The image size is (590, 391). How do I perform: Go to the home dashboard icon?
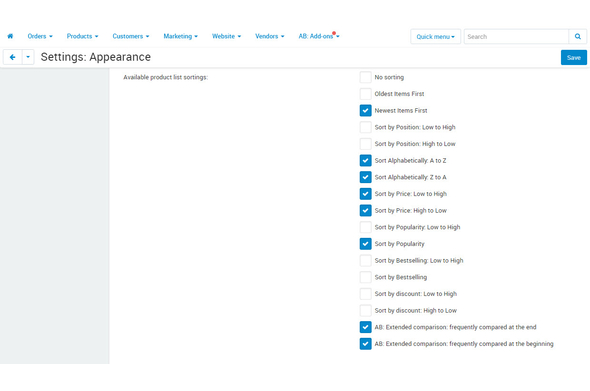click(x=10, y=36)
